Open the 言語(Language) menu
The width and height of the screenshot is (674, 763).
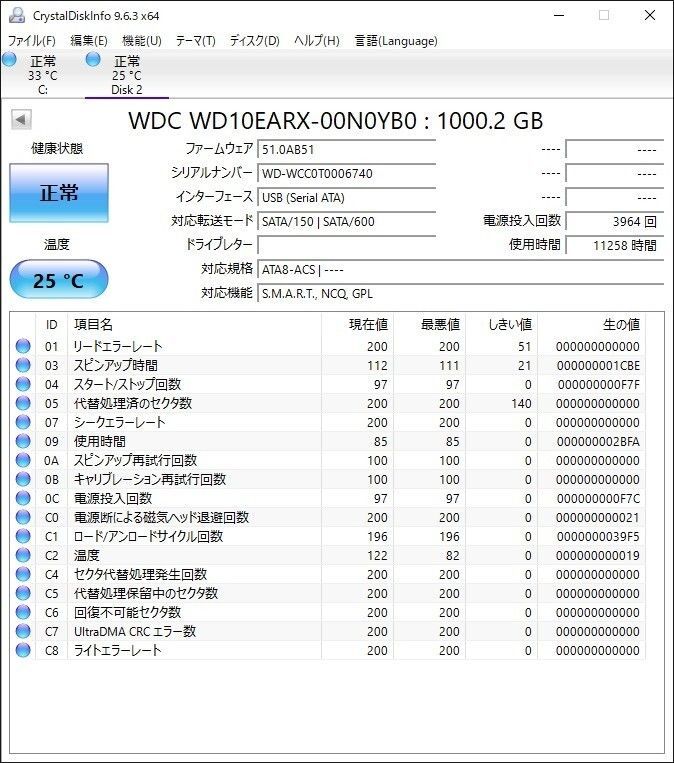396,40
